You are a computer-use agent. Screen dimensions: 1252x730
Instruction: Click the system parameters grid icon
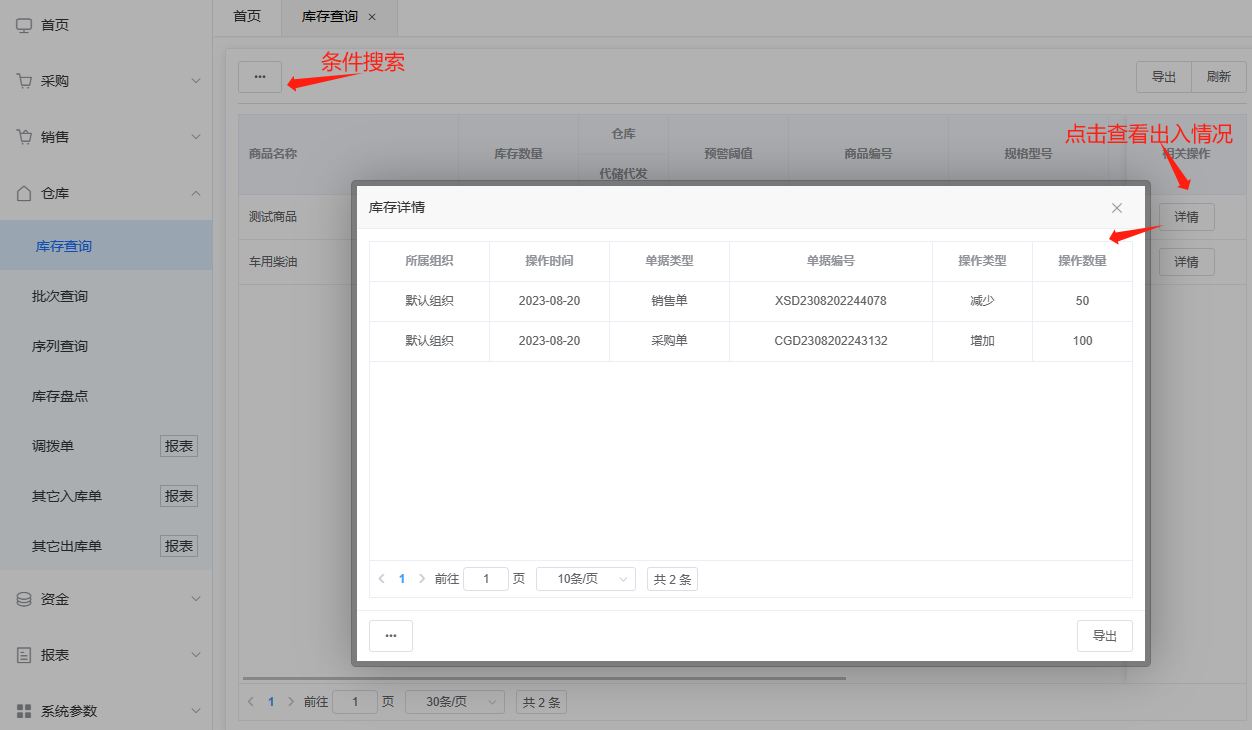pyautogui.click(x=24, y=711)
